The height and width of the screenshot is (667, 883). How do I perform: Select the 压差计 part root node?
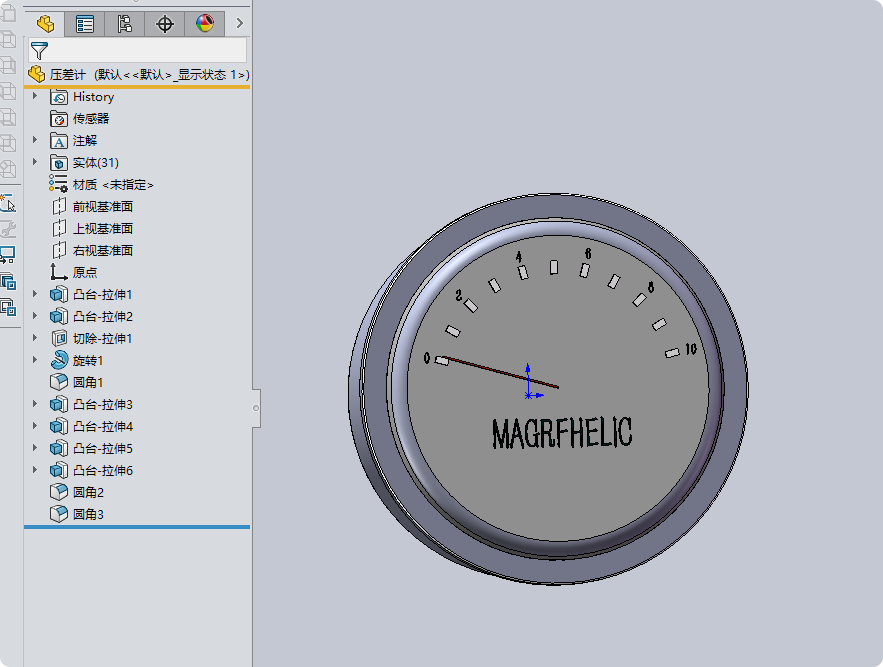point(138,74)
